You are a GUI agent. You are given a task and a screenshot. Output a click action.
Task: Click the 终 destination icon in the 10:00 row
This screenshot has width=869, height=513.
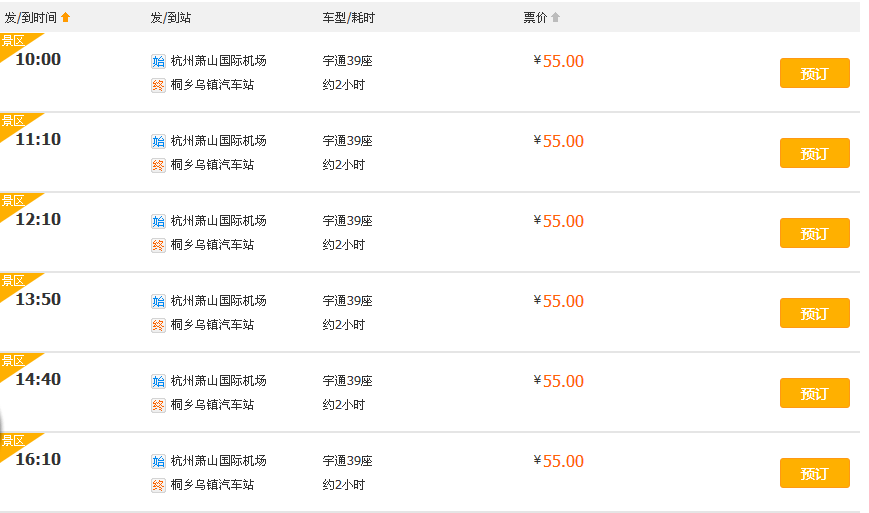pyautogui.click(x=158, y=85)
